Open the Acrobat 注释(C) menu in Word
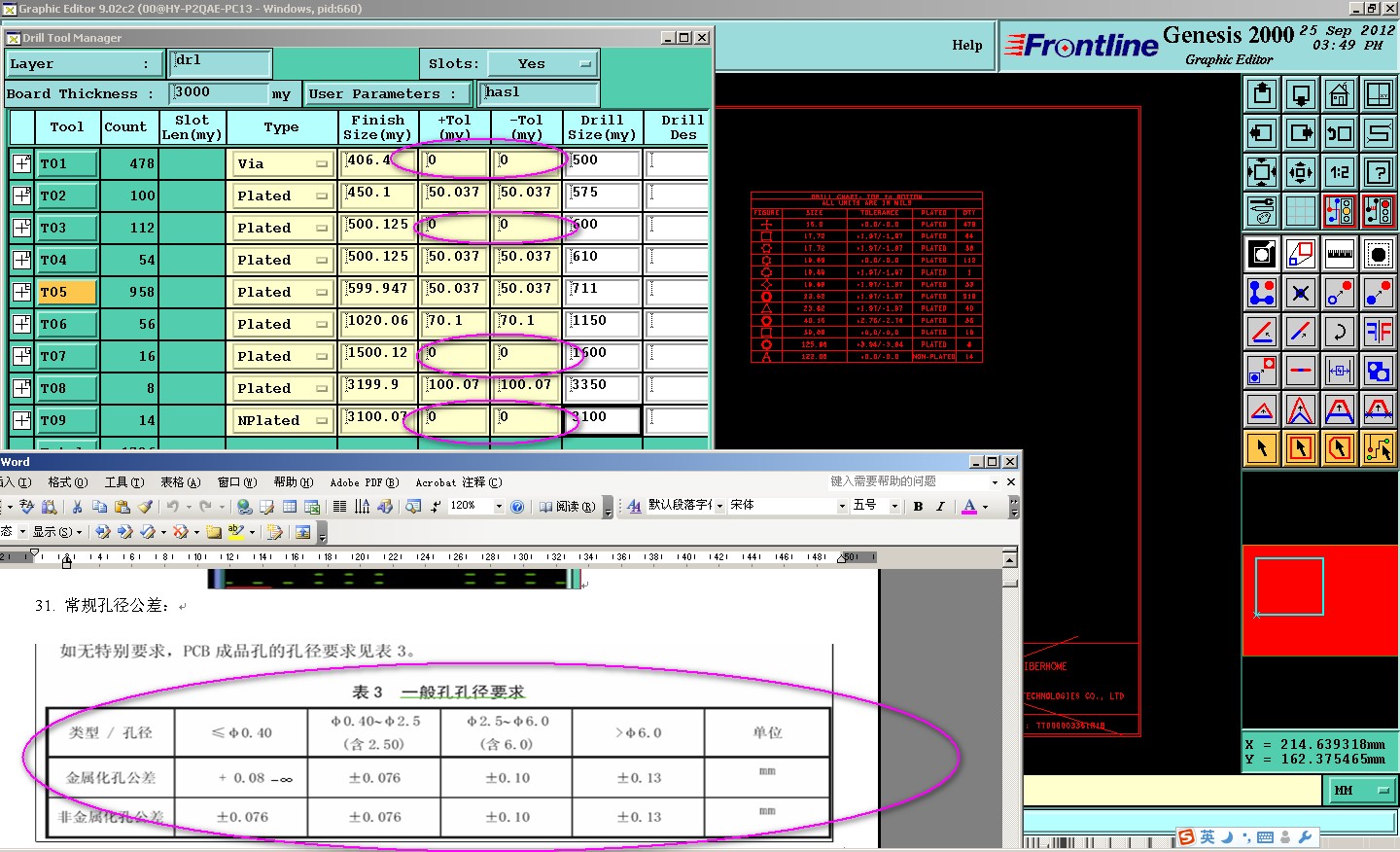 [459, 482]
